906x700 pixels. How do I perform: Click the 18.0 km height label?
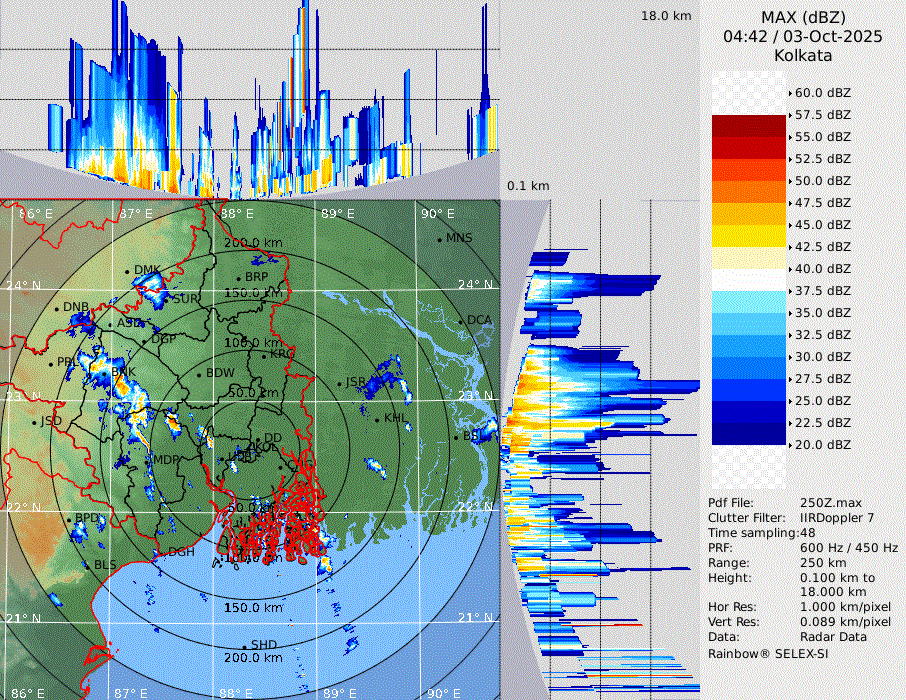tap(666, 16)
